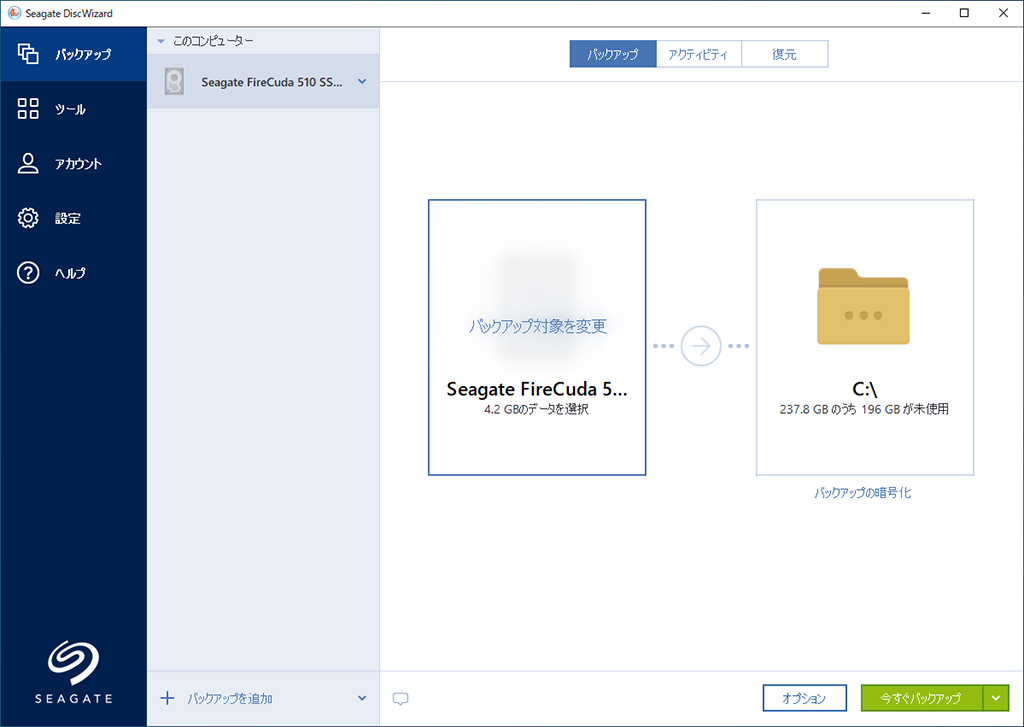Click the circled arrow between source and destination
The height and width of the screenshot is (727, 1024).
click(701, 346)
